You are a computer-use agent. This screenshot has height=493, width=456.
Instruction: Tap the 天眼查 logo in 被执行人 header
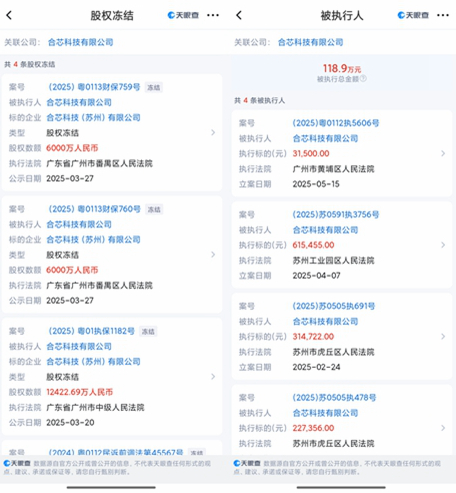(413, 15)
